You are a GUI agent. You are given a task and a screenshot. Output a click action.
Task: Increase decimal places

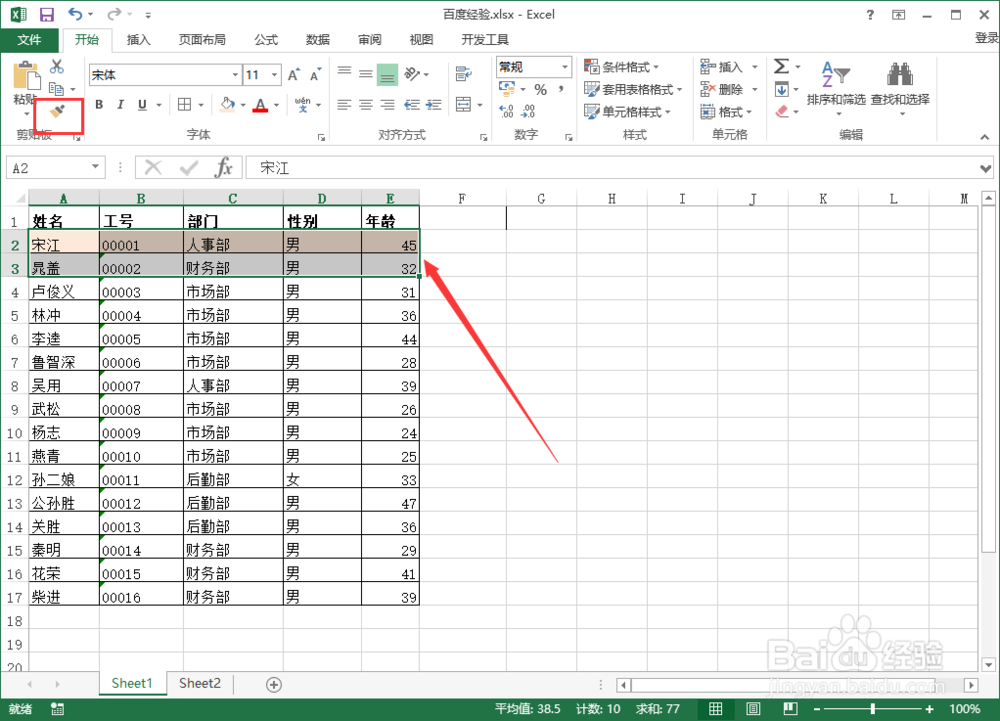[506, 112]
